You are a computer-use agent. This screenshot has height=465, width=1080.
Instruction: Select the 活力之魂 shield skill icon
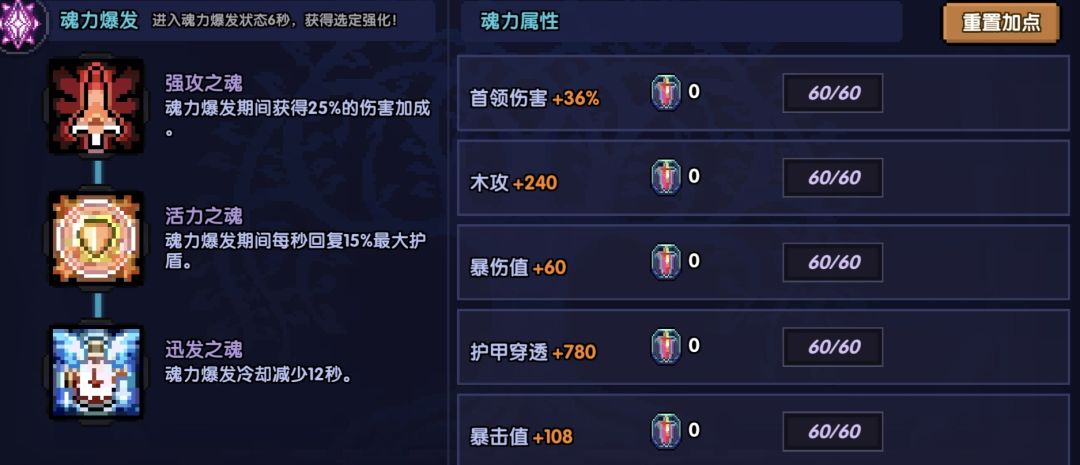click(97, 238)
